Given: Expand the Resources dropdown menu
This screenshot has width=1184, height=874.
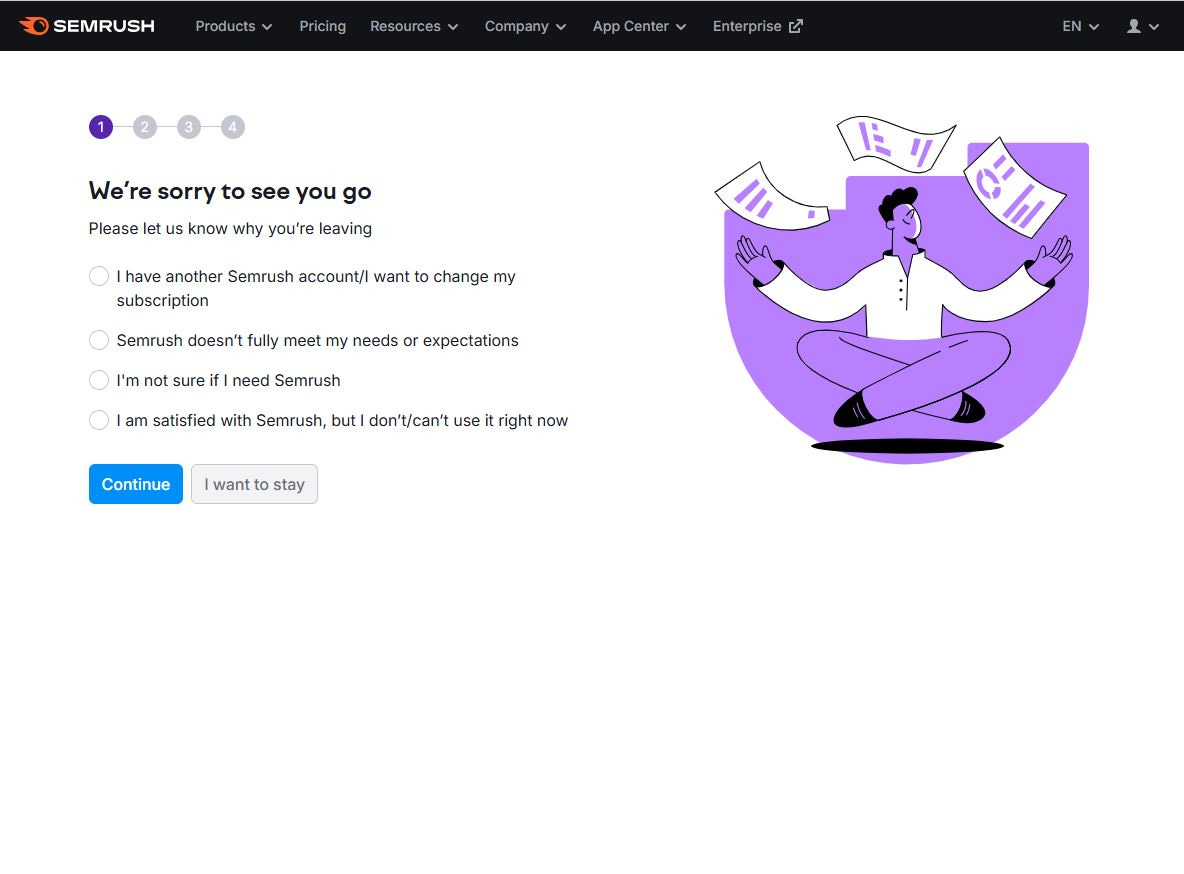Looking at the screenshot, I should (x=414, y=26).
